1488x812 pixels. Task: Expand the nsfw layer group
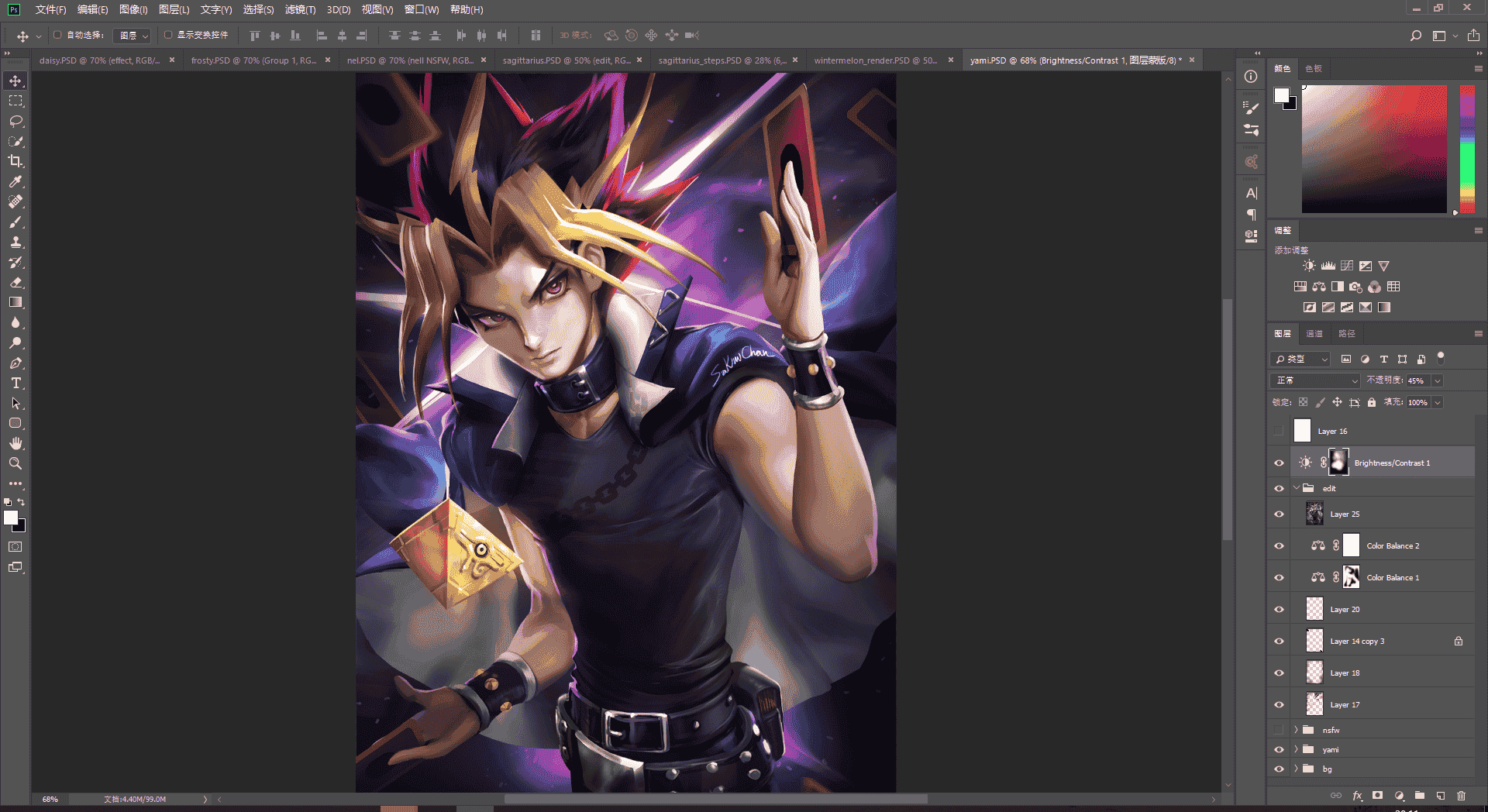coord(1296,730)
